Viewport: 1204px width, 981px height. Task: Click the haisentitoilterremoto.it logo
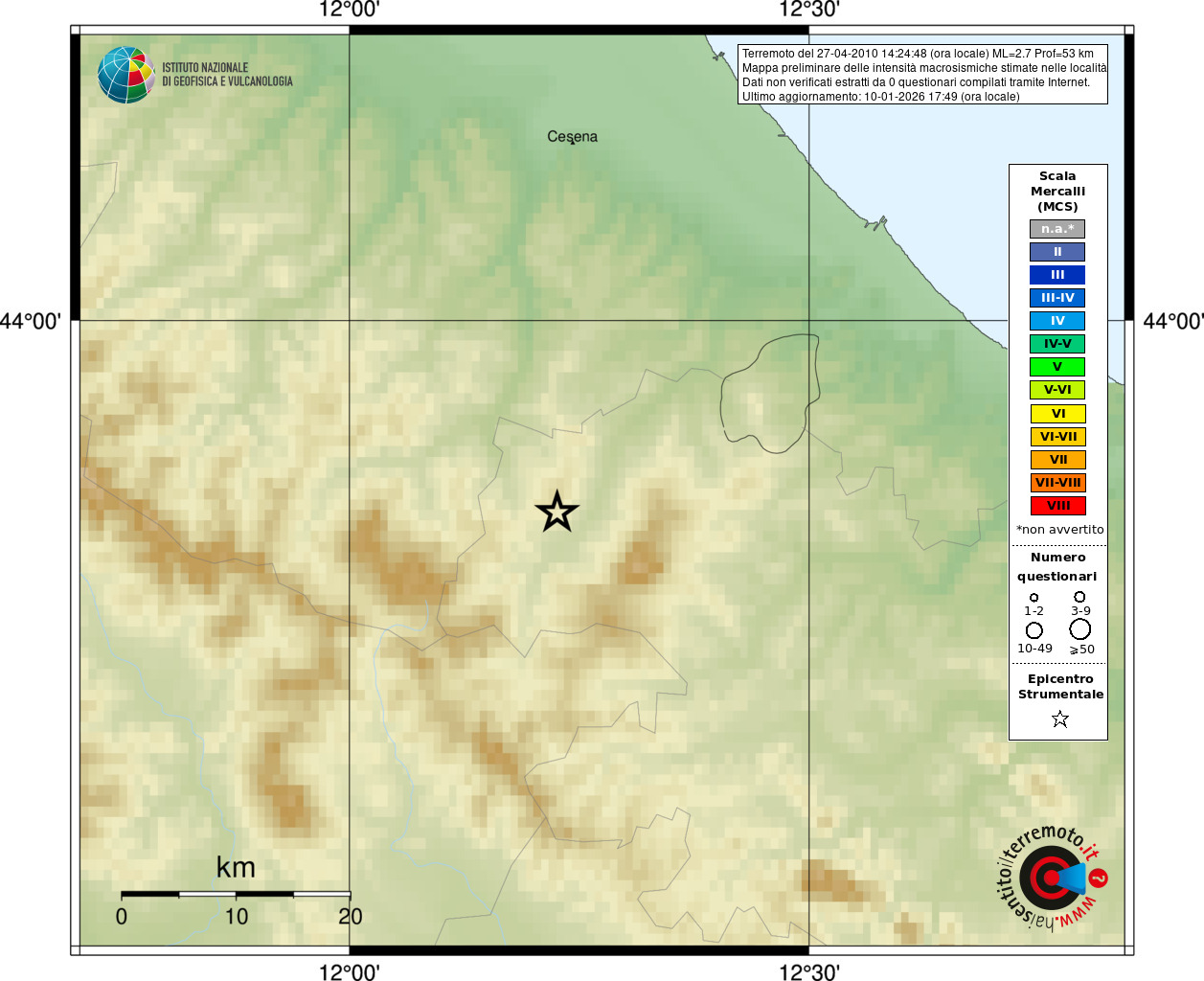pos(1052,877)
